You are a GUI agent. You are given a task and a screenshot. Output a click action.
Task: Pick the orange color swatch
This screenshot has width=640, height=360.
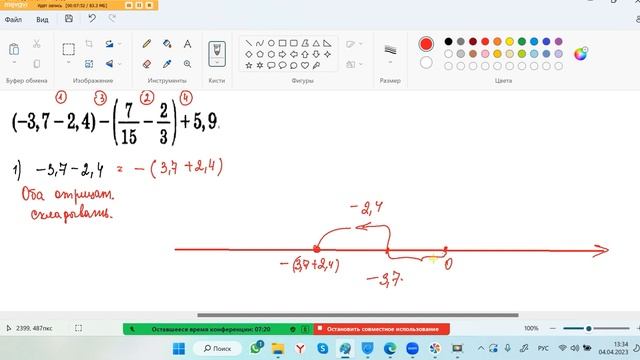[497, 41]
